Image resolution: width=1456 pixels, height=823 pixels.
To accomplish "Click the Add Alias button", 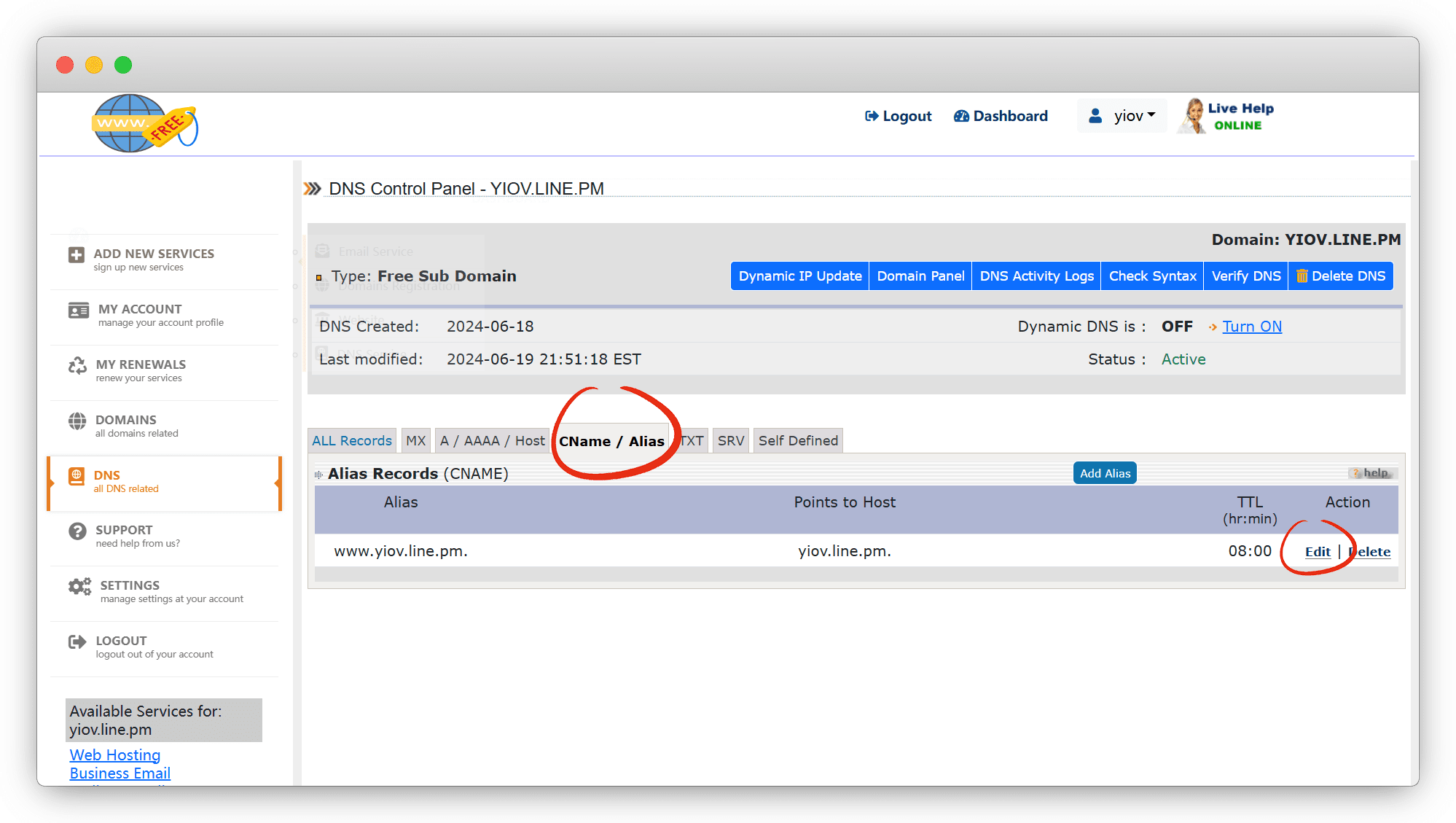I will 1105,473.
